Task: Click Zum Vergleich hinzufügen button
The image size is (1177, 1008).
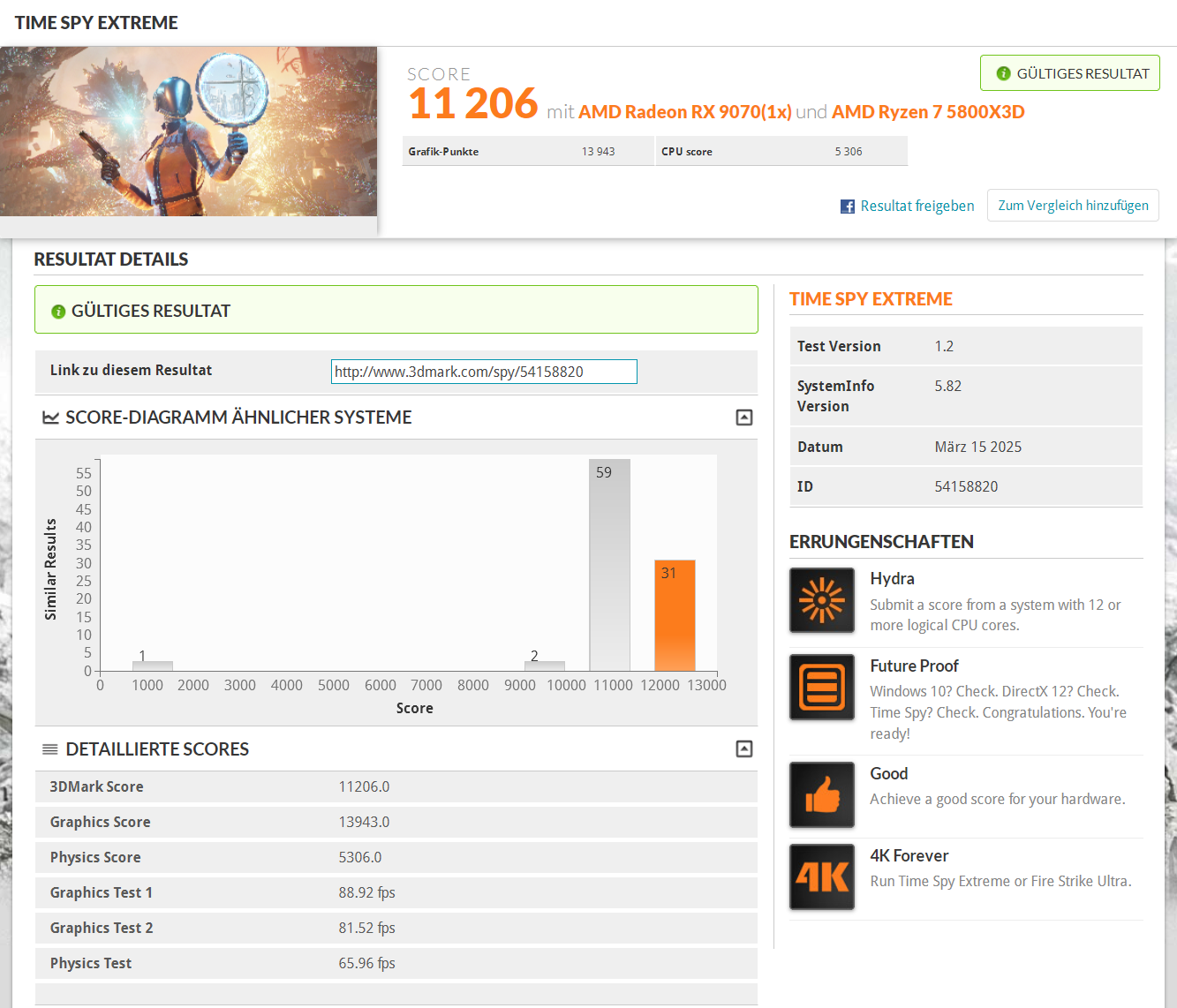Action: click(x=1073, y=206)
